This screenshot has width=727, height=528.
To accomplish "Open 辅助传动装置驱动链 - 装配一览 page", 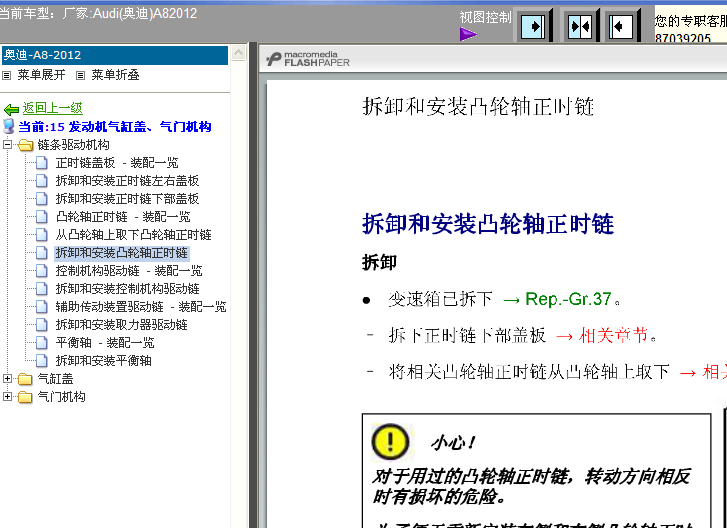I will coord(140,307).
